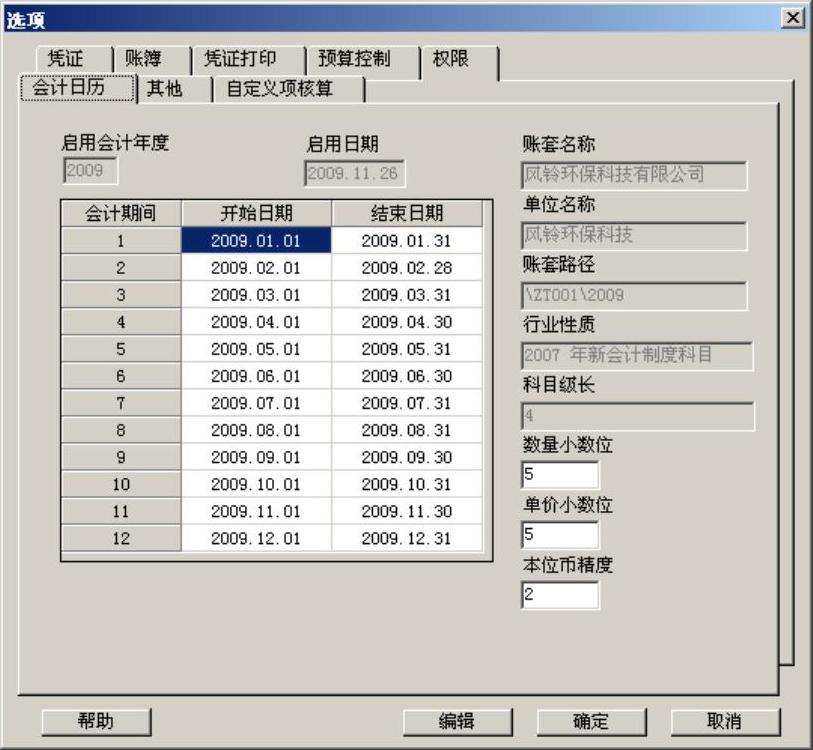
Task: Select start date cell 2009.01.01
Action: [256, 241]
